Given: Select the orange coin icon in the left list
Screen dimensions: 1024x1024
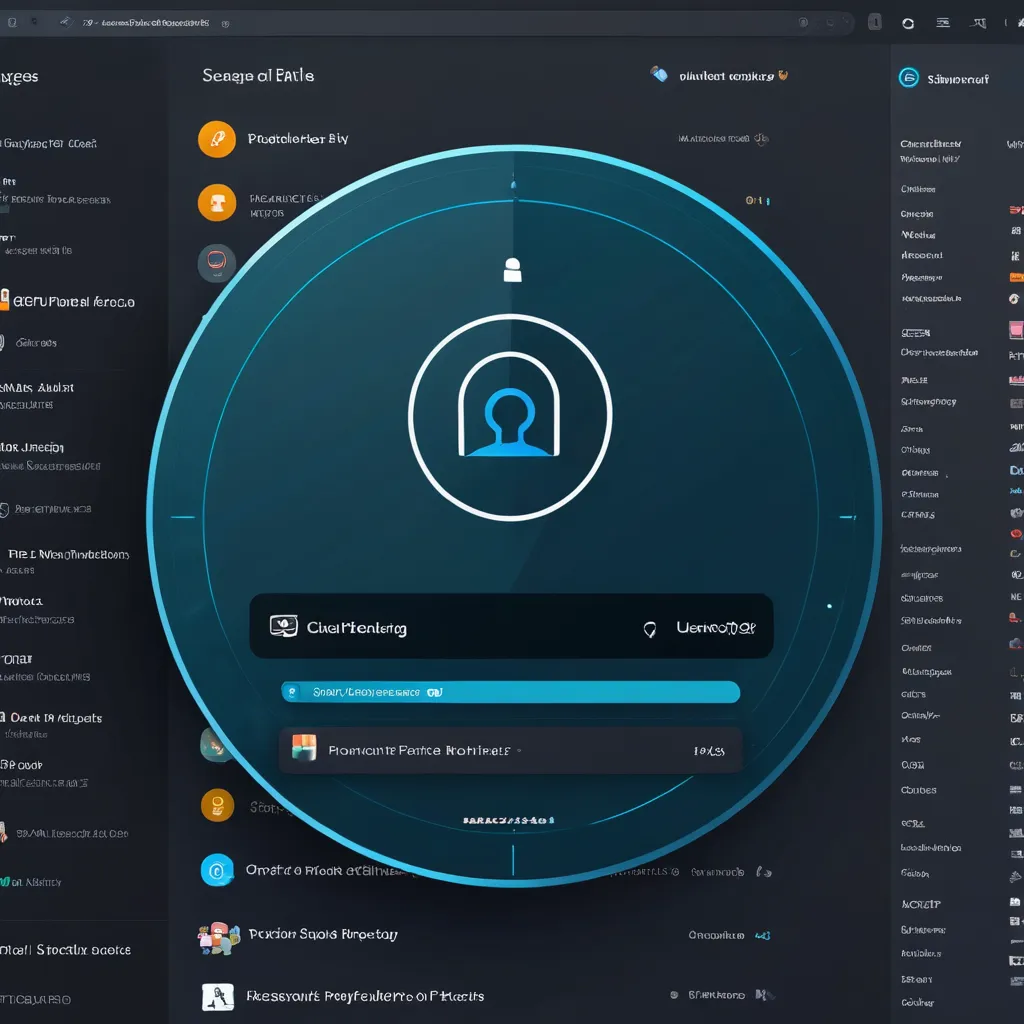Looking at the screenshot, I should 216,804.
